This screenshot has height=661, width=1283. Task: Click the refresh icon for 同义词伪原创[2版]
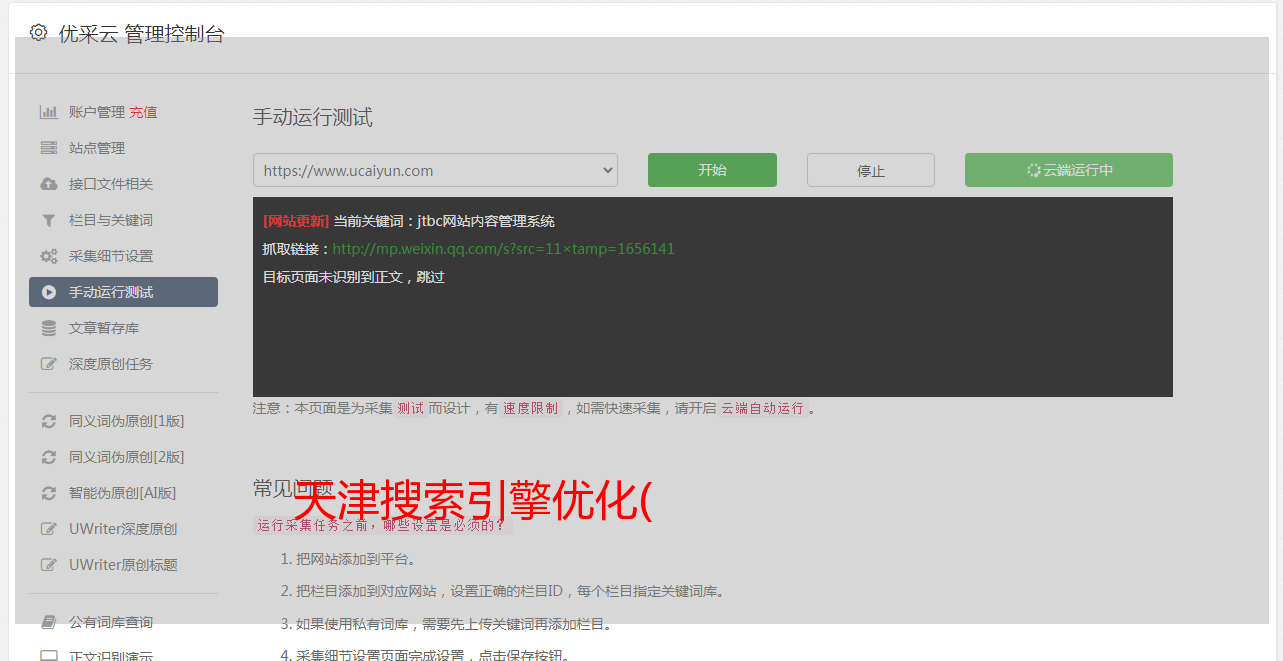[x=48, y=457]
